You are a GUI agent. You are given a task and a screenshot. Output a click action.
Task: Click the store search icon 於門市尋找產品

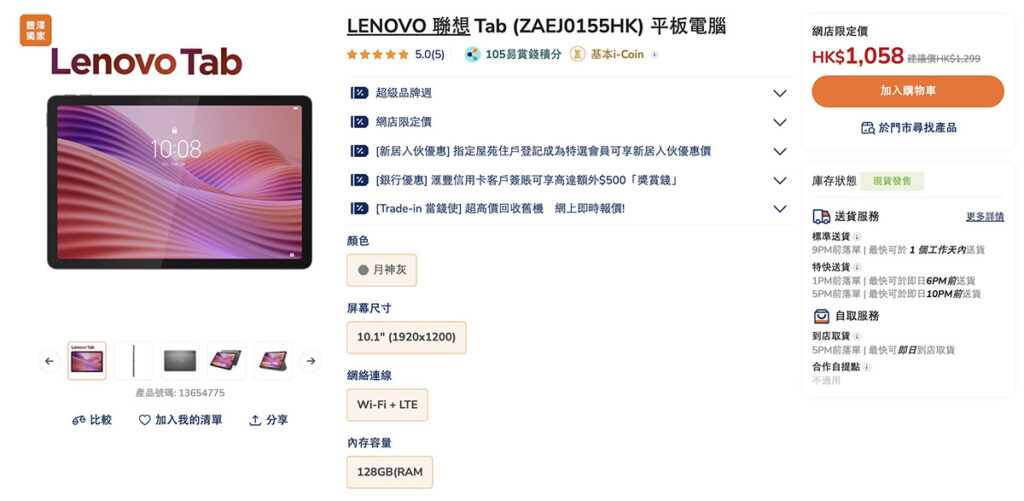(x=867, y=128)
